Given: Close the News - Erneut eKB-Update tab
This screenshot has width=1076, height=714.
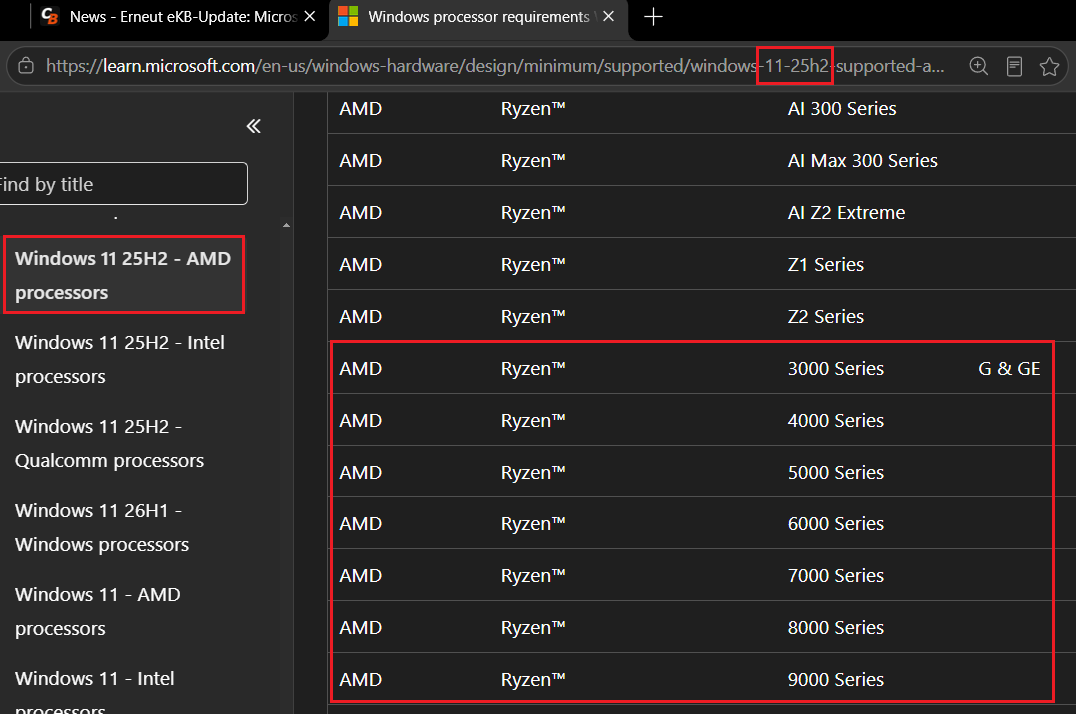Looking at the screenshot, I should (x=310, y=16).
